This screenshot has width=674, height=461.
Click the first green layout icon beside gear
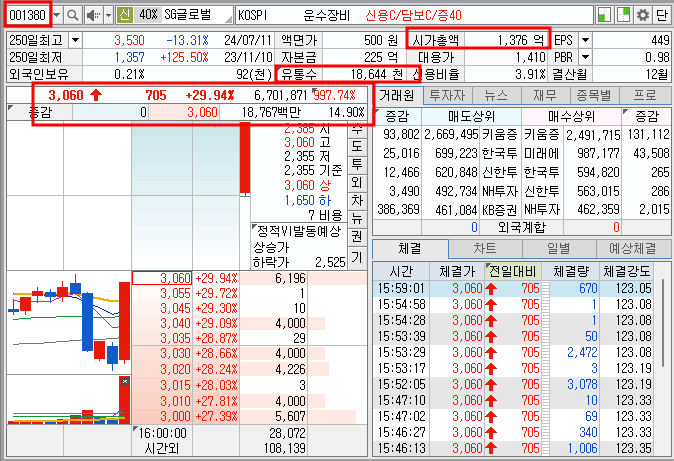604,15
